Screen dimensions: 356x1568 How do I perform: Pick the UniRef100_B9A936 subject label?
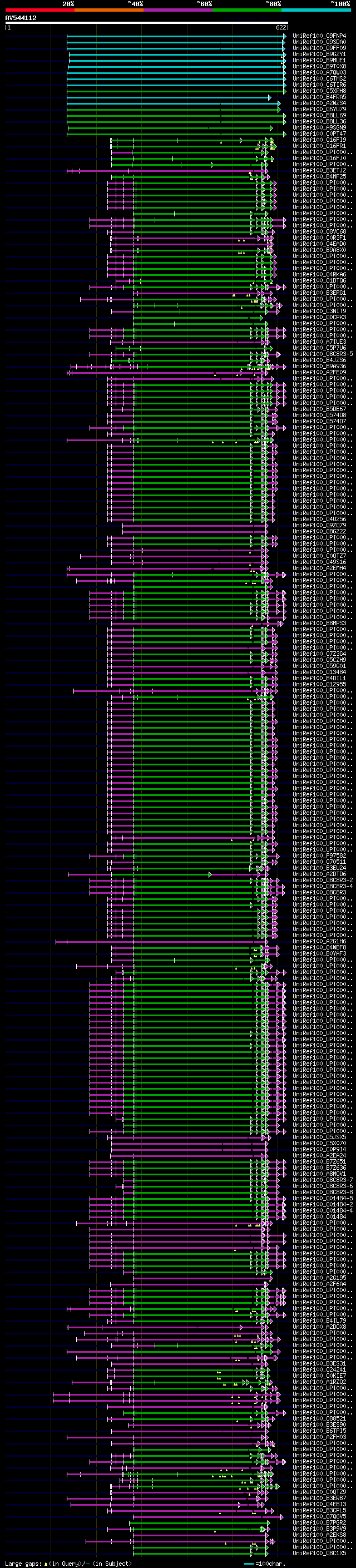coord(319,367)
